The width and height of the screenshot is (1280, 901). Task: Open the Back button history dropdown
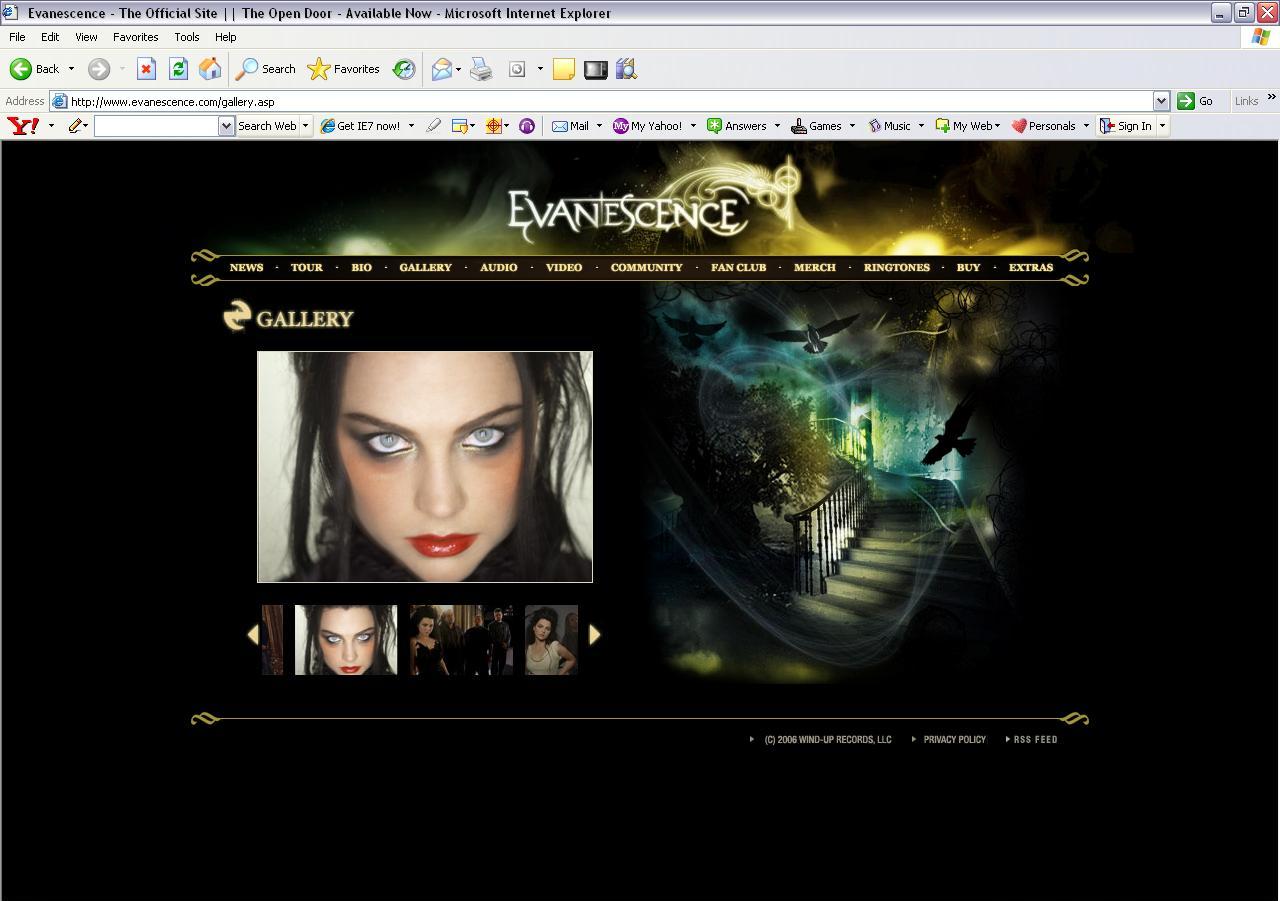(x=71, y=69)
